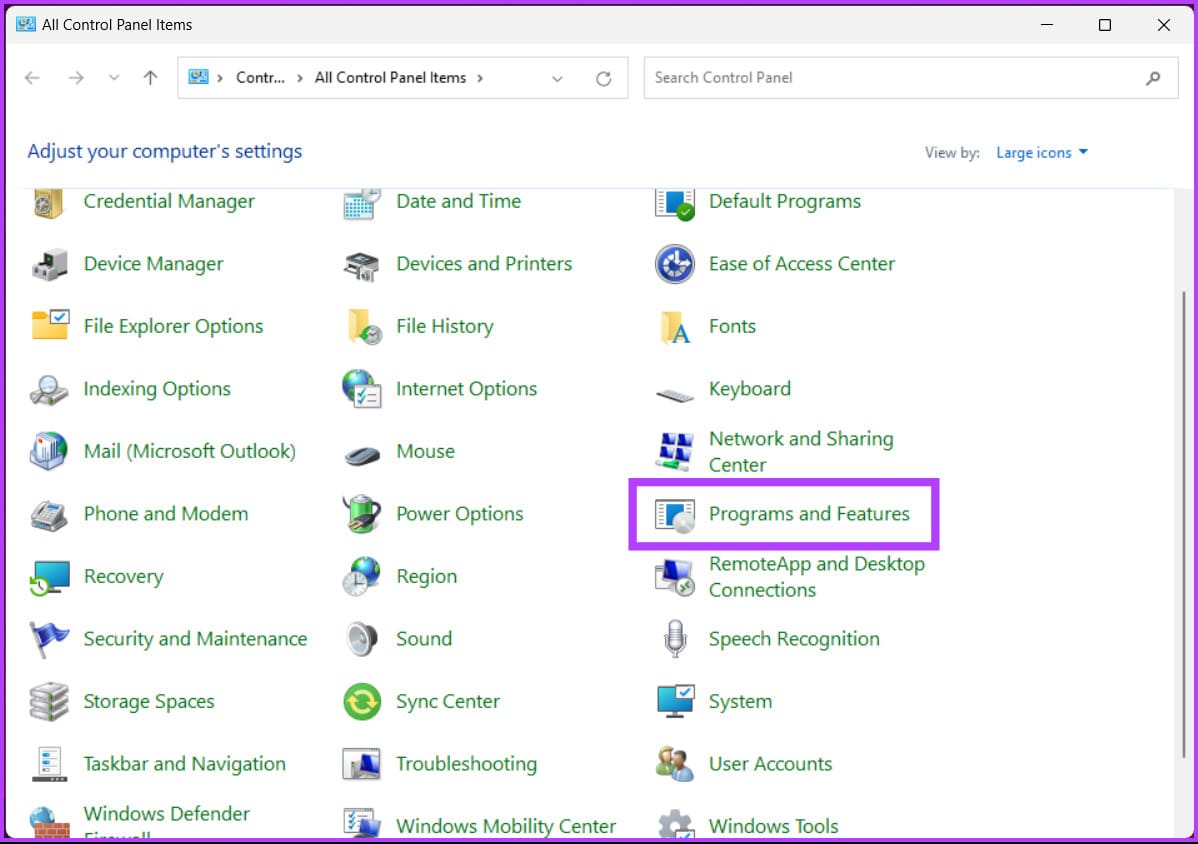The image size is (1198, 844).
Task: Expand the address bar history dropdown
Action: [x=557, y=78]
